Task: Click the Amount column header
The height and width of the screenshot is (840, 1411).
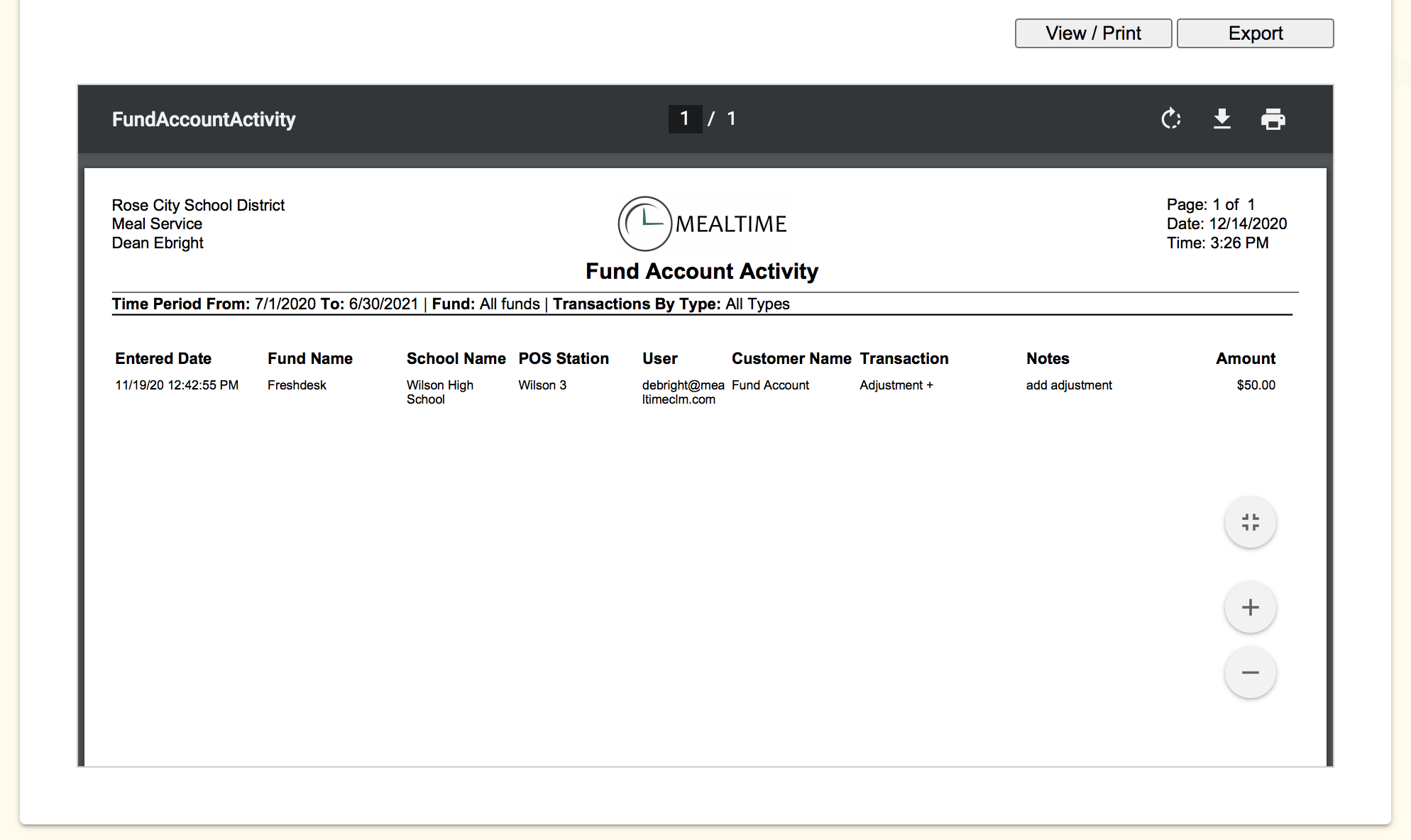Action: point(1245,358)
